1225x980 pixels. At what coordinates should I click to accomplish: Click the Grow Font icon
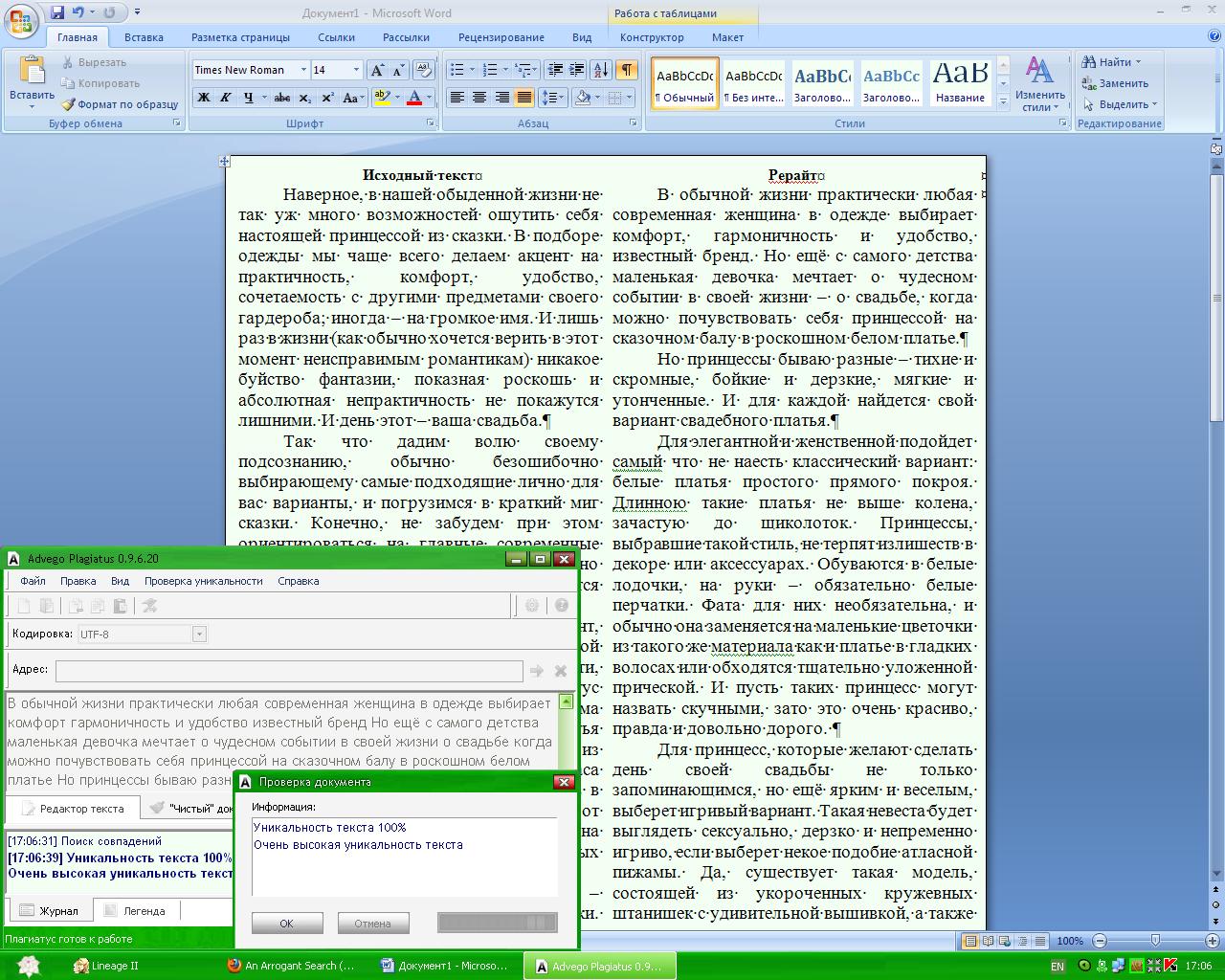click(x=377, y=70)
